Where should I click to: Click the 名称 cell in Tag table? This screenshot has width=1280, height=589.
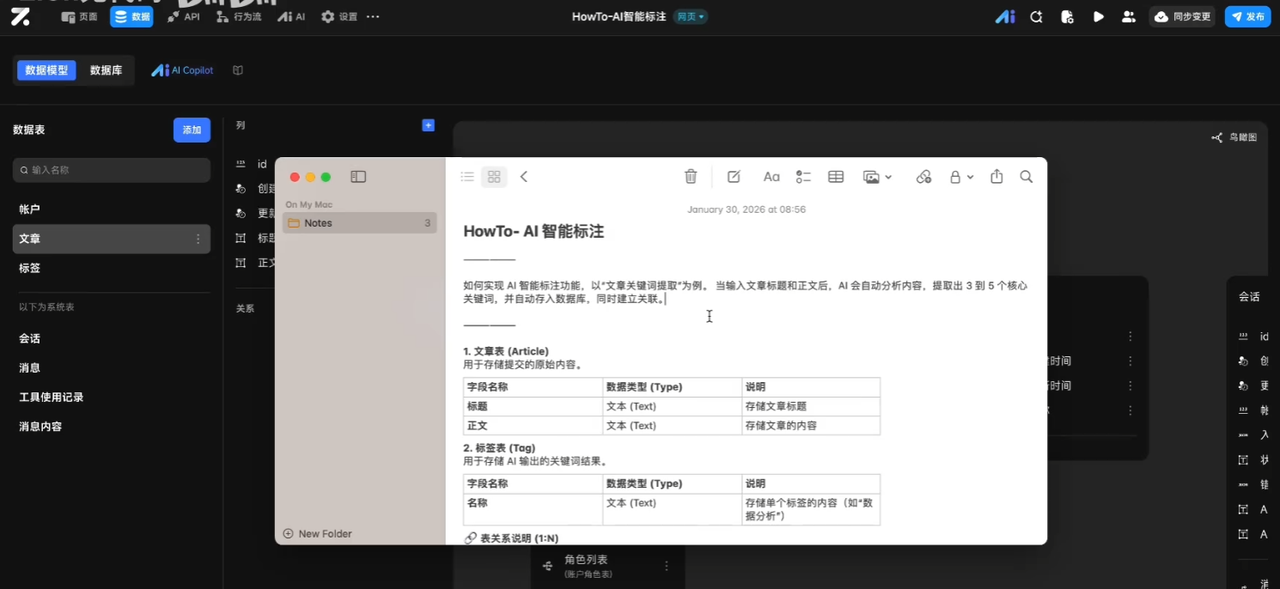click(x=532, y=509)
